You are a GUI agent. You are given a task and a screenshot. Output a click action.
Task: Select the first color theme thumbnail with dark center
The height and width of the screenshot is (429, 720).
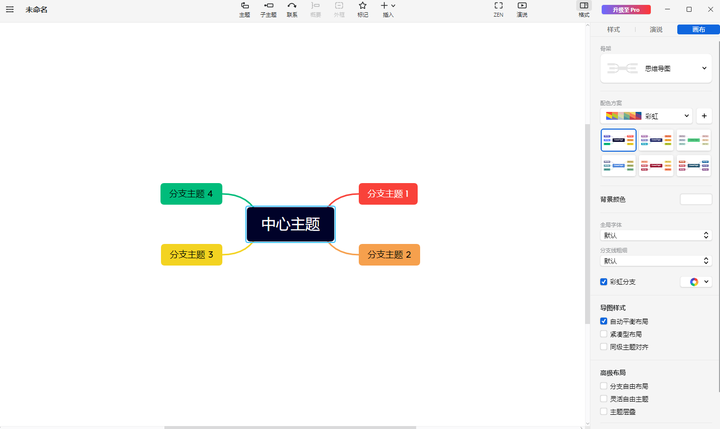619,140
